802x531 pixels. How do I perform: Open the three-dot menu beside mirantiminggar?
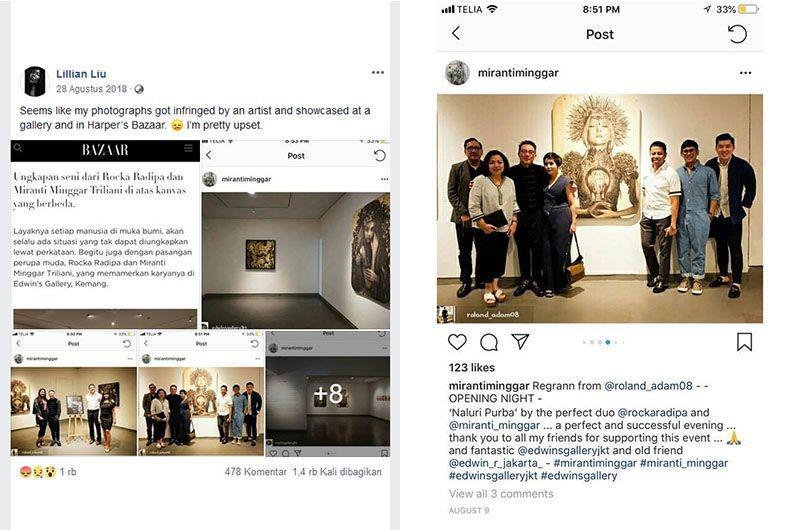coord(745,73)
